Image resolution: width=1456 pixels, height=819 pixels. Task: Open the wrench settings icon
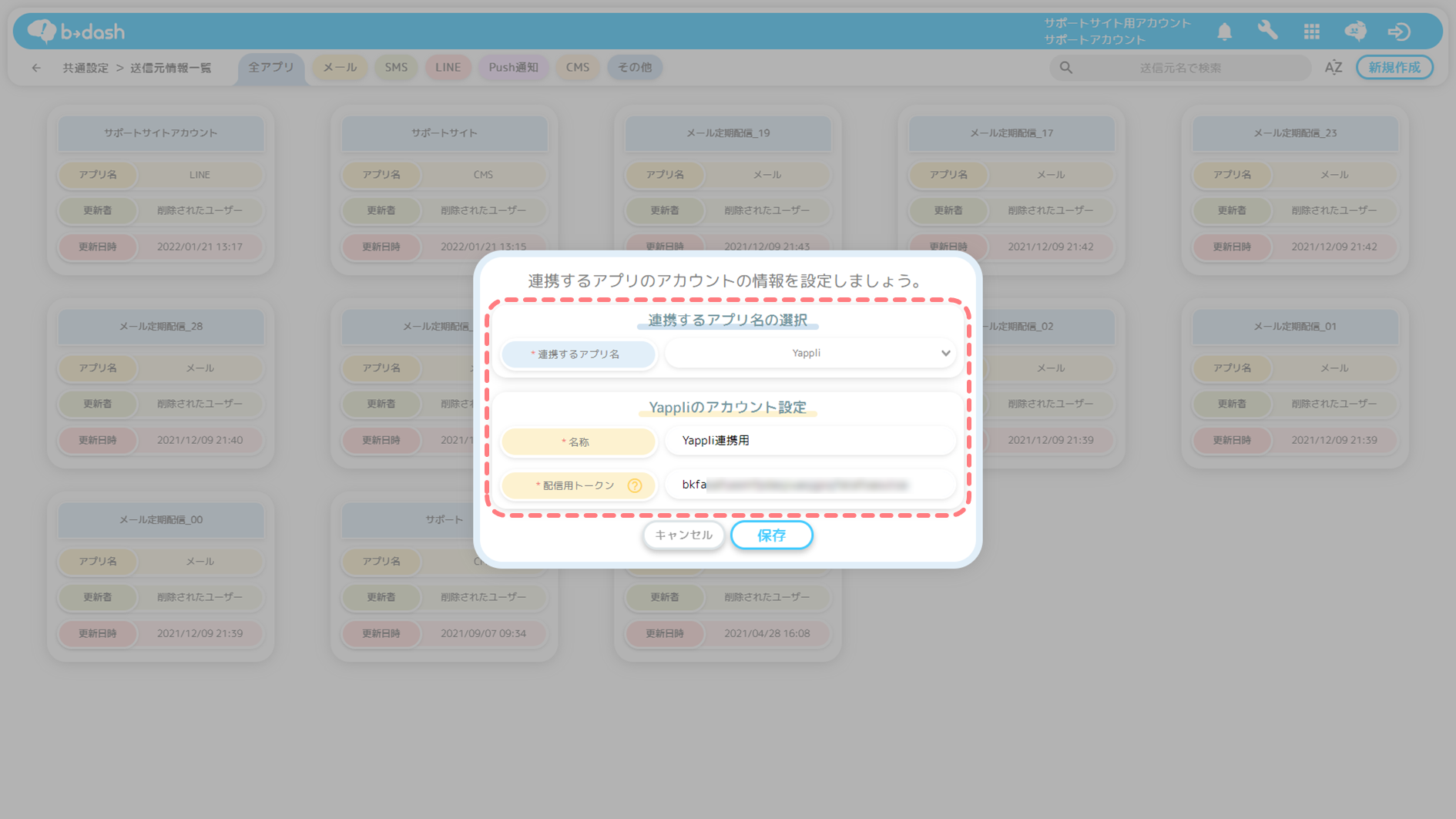[x=1267, y=31]
